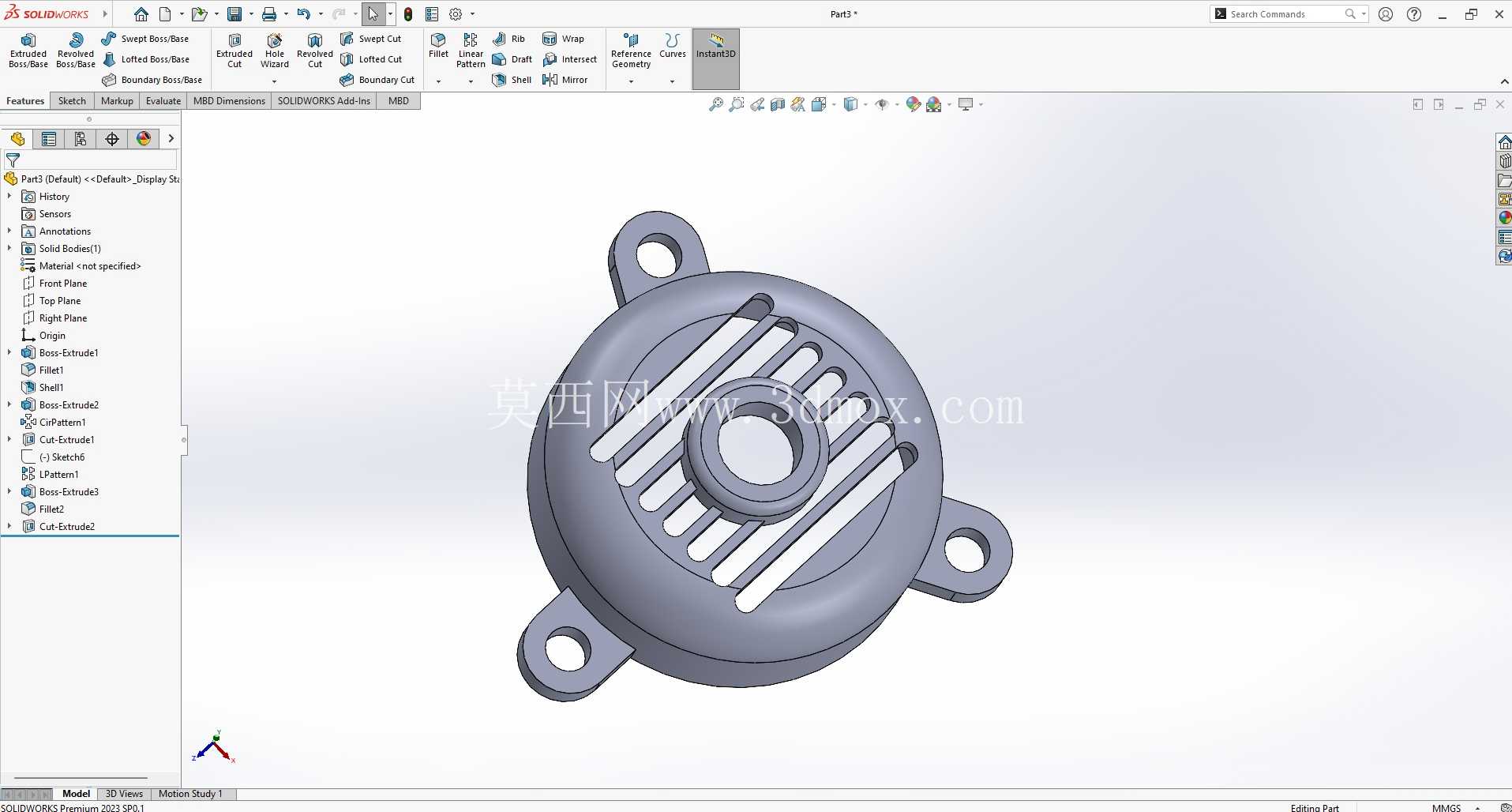The height and width of the screenshot is (812, 1512).
Task: Expand the History folder
Action: (x=9, y=197)
